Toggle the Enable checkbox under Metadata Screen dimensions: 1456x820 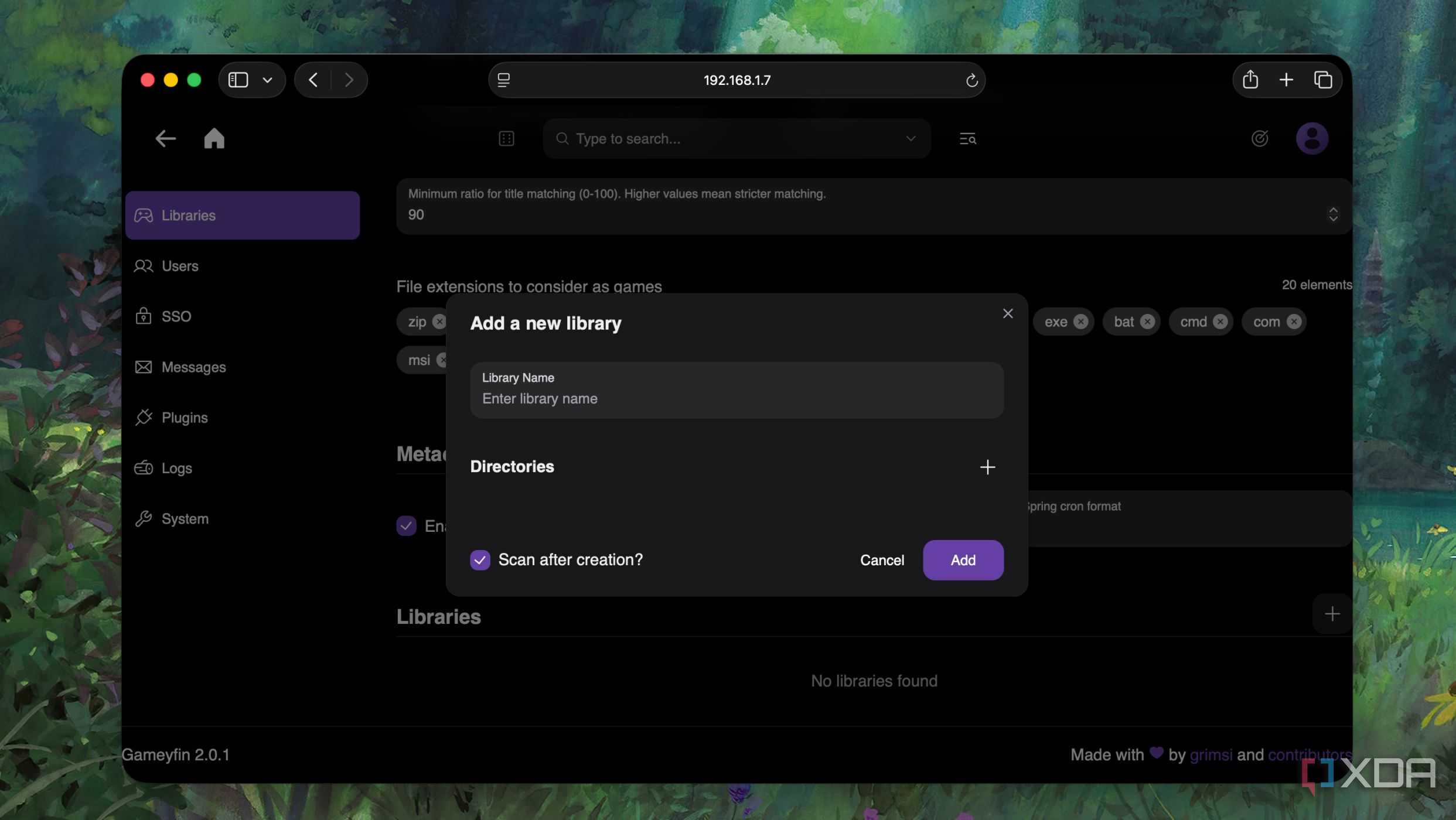click(406, 526)
